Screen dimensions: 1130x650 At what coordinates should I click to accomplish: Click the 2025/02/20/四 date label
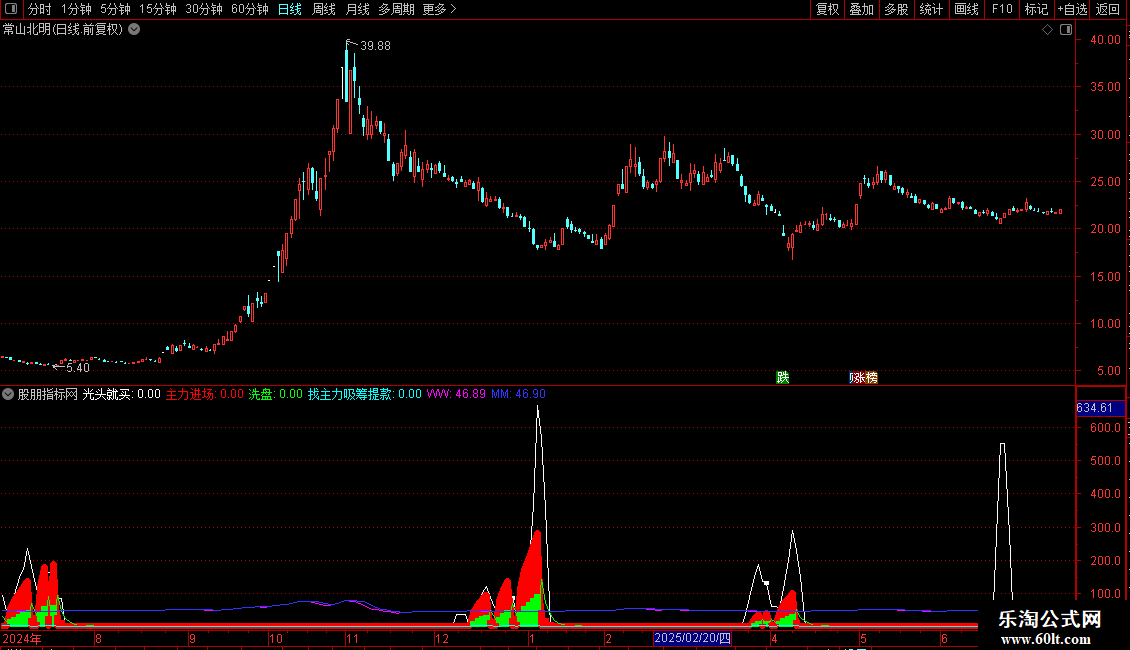click(693, 638)
